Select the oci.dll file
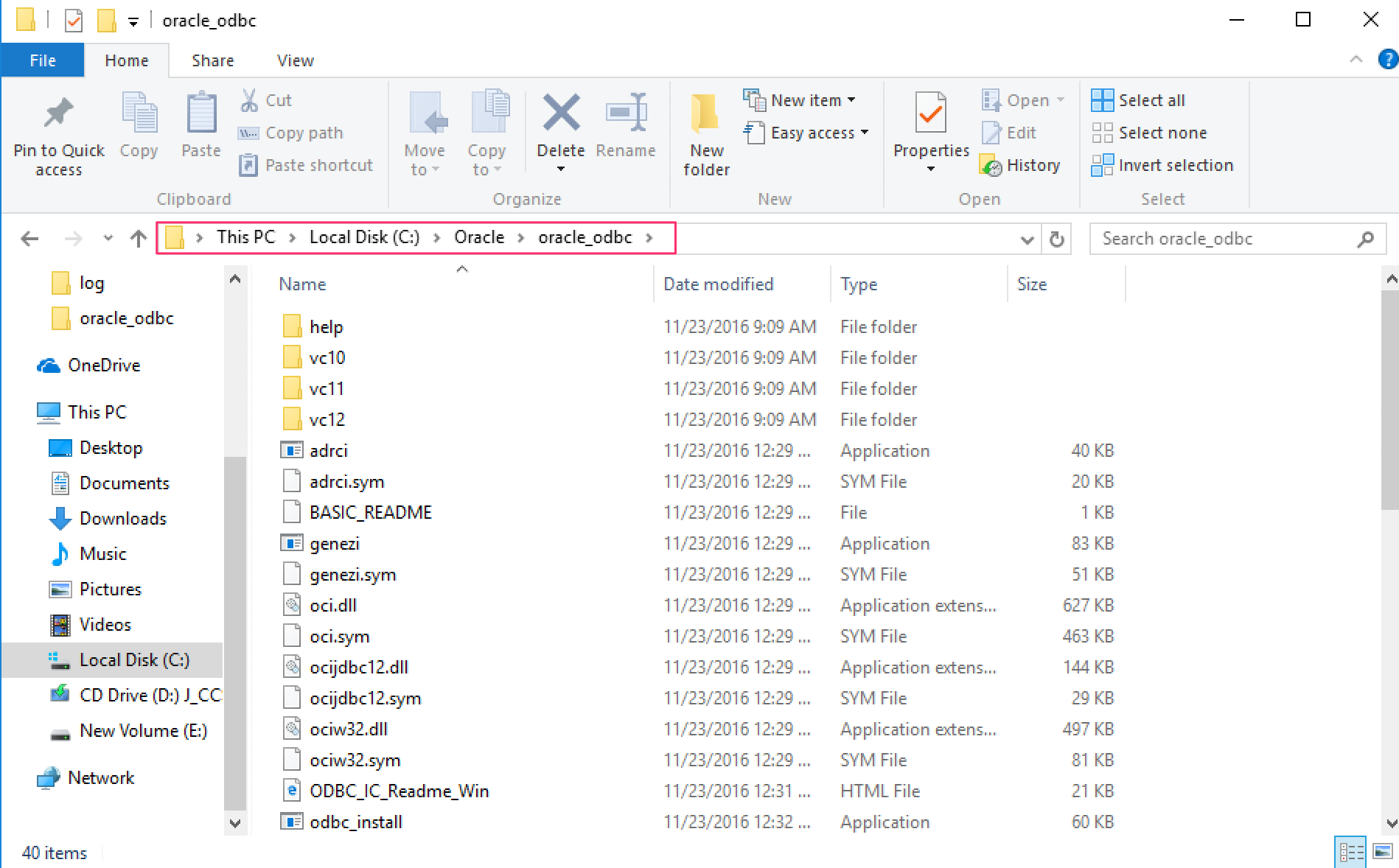Screen dimensions: 1399x868 click(x=333, y=606)
